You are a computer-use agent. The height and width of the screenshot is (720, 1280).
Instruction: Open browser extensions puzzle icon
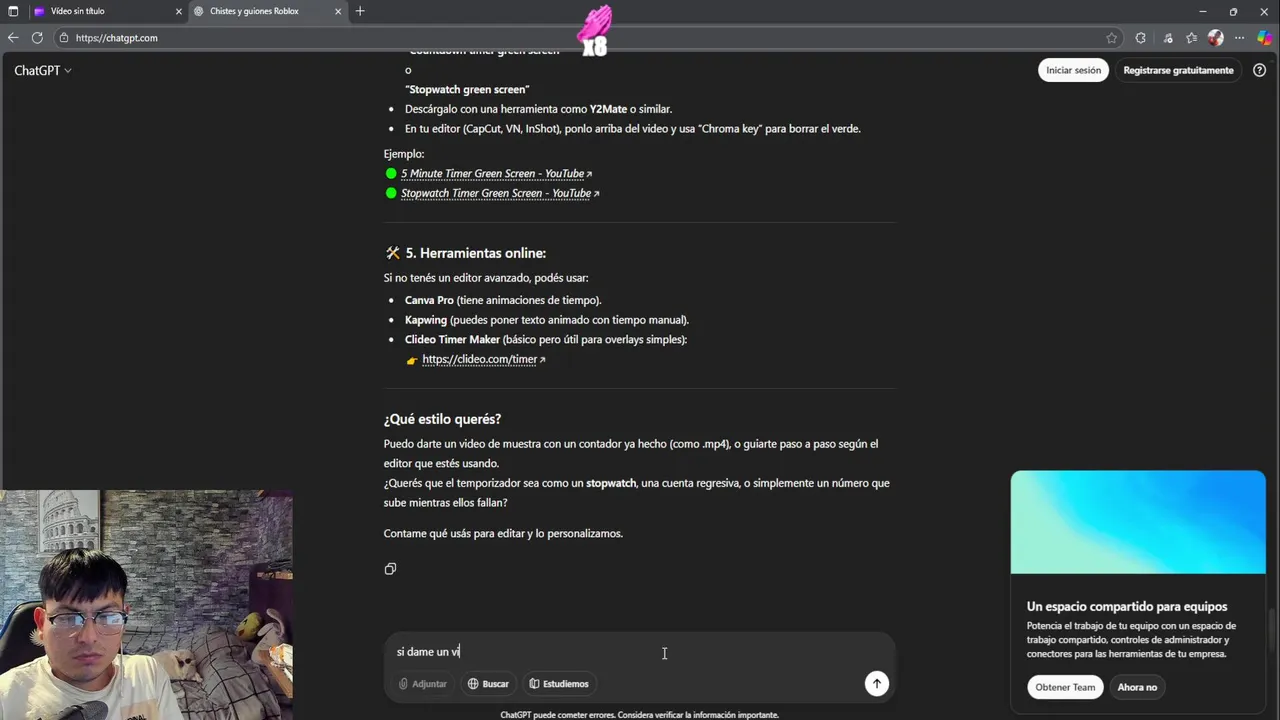click(x=1140, y=38)
